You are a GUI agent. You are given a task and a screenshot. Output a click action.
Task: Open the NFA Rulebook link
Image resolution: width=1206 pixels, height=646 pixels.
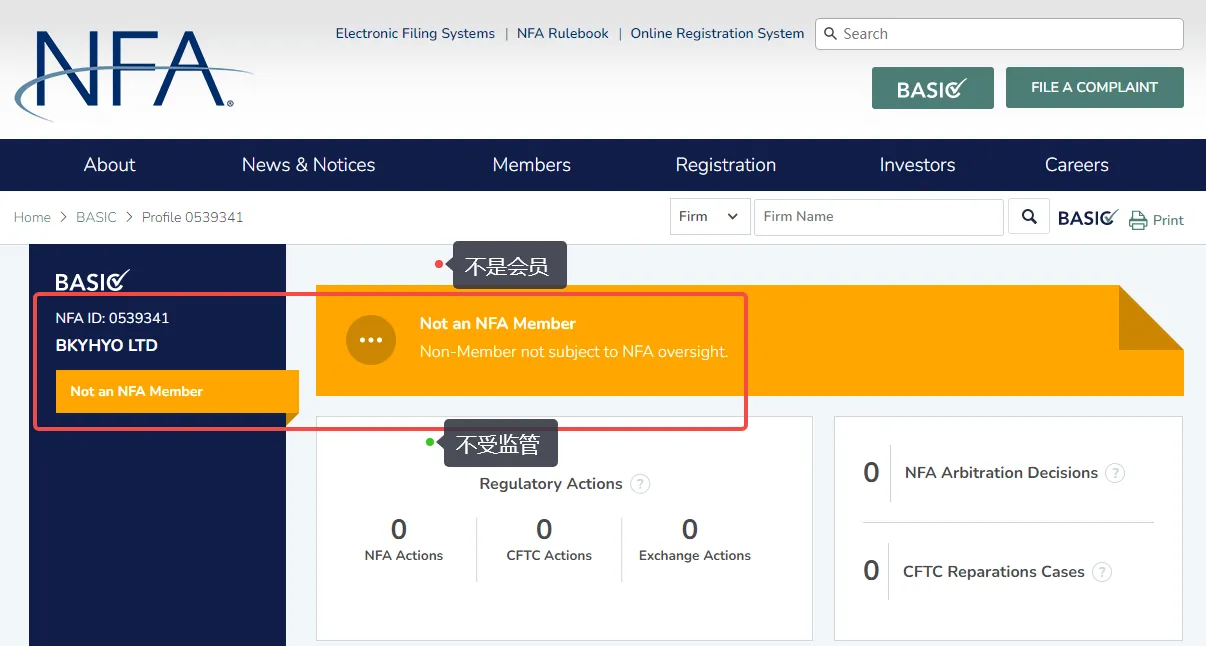tap(563, 33)
